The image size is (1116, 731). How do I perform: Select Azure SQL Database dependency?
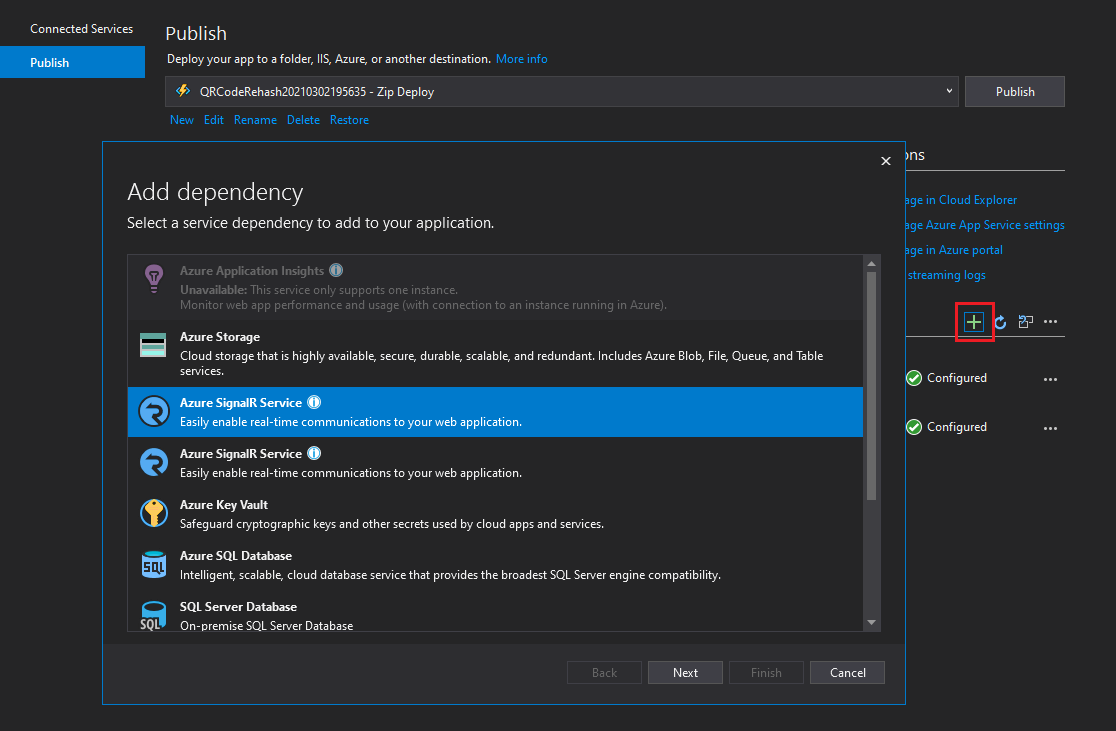tap(495, 565)
